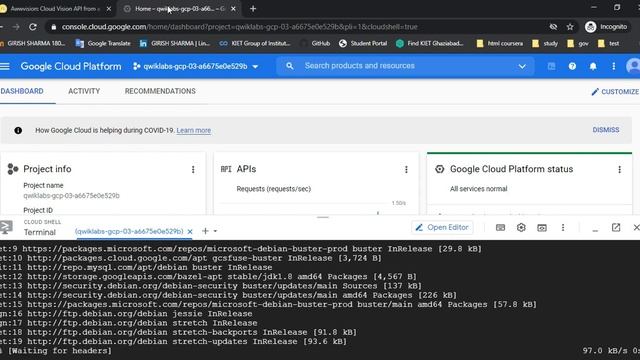Activate Cloud Shell icon in header
This screenshot has width=640, height=360.
click(x=551, y=66)
